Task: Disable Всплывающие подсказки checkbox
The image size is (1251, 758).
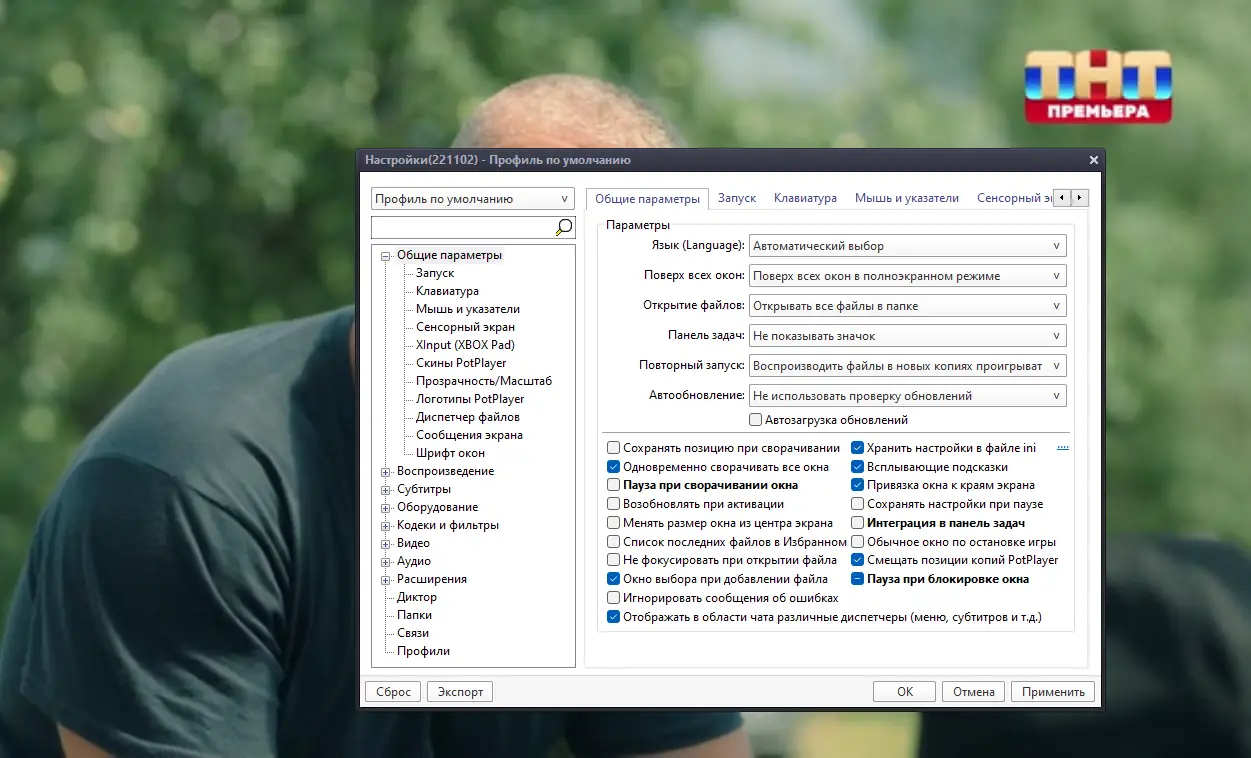Action: (857, 467)
